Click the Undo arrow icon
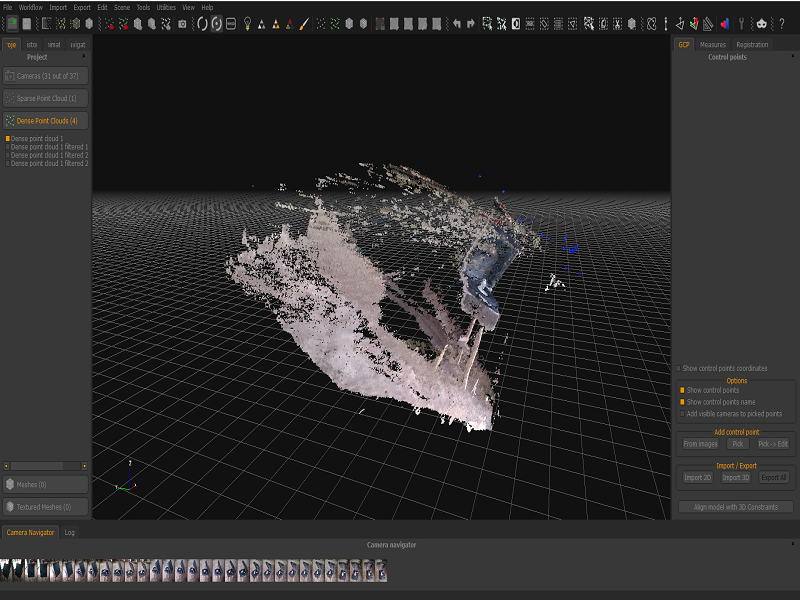This screenshot has height=600, width=800. (x=457, y=23)
